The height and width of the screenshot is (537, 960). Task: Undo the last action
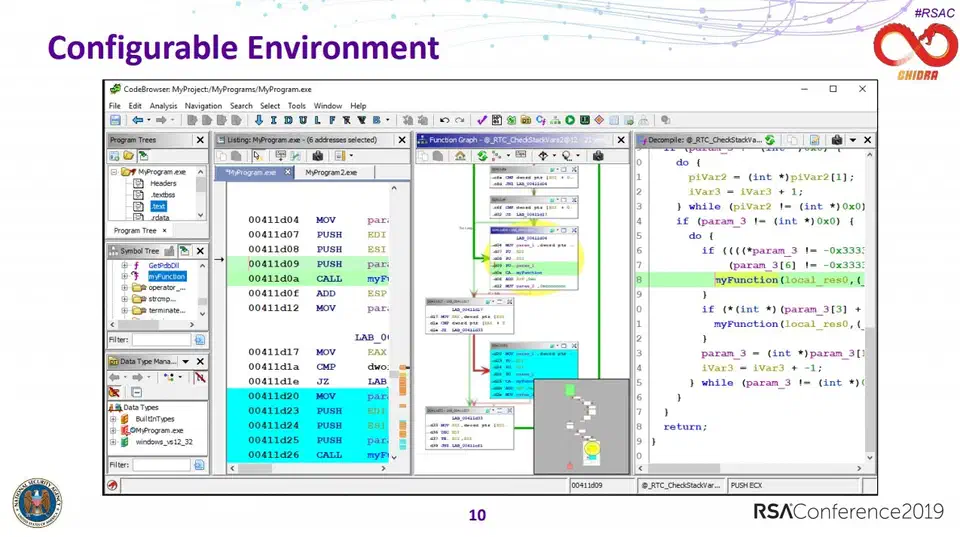pyautogui.click(x=445, y=121)
